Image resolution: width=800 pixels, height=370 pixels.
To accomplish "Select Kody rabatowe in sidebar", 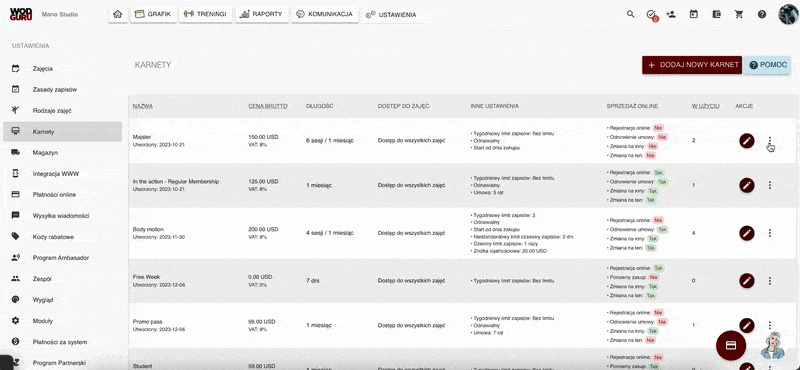I will click(53, 237).
